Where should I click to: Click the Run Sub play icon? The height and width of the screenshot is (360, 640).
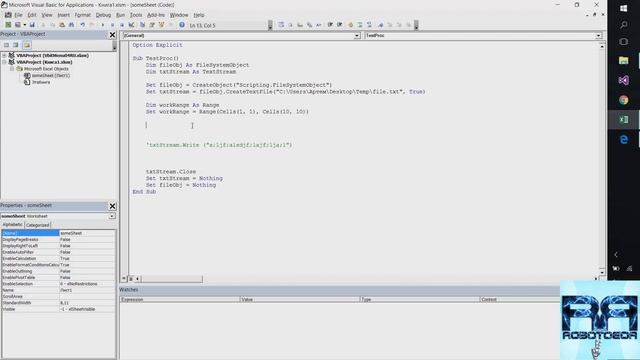[103, 25]
